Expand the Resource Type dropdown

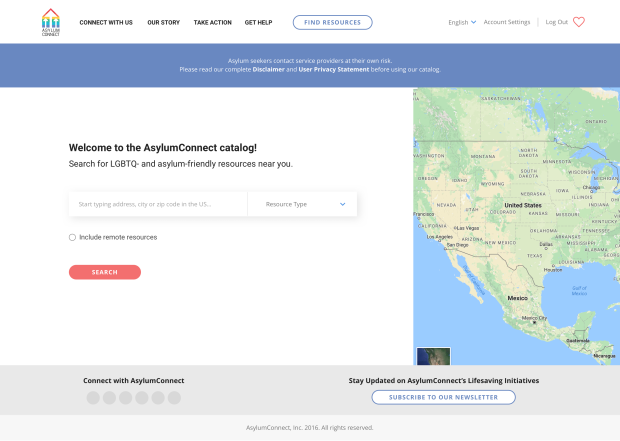click(x=302, y=204)
